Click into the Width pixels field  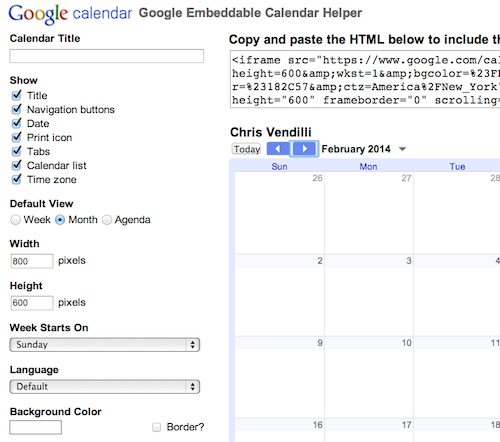32,261
